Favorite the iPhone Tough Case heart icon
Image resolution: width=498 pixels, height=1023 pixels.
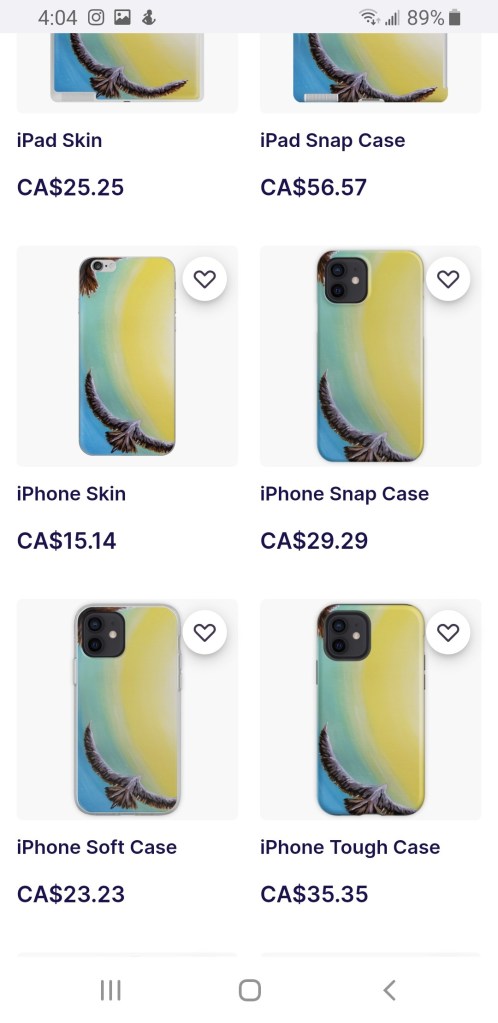[x=448, y=632]
